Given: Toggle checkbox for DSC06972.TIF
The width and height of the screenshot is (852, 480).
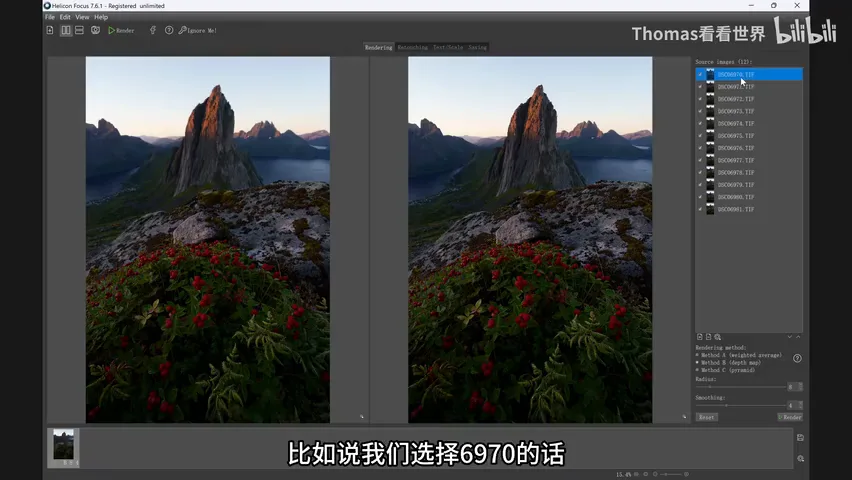Looking at the screenshot, I should click(x=700, y=99).
